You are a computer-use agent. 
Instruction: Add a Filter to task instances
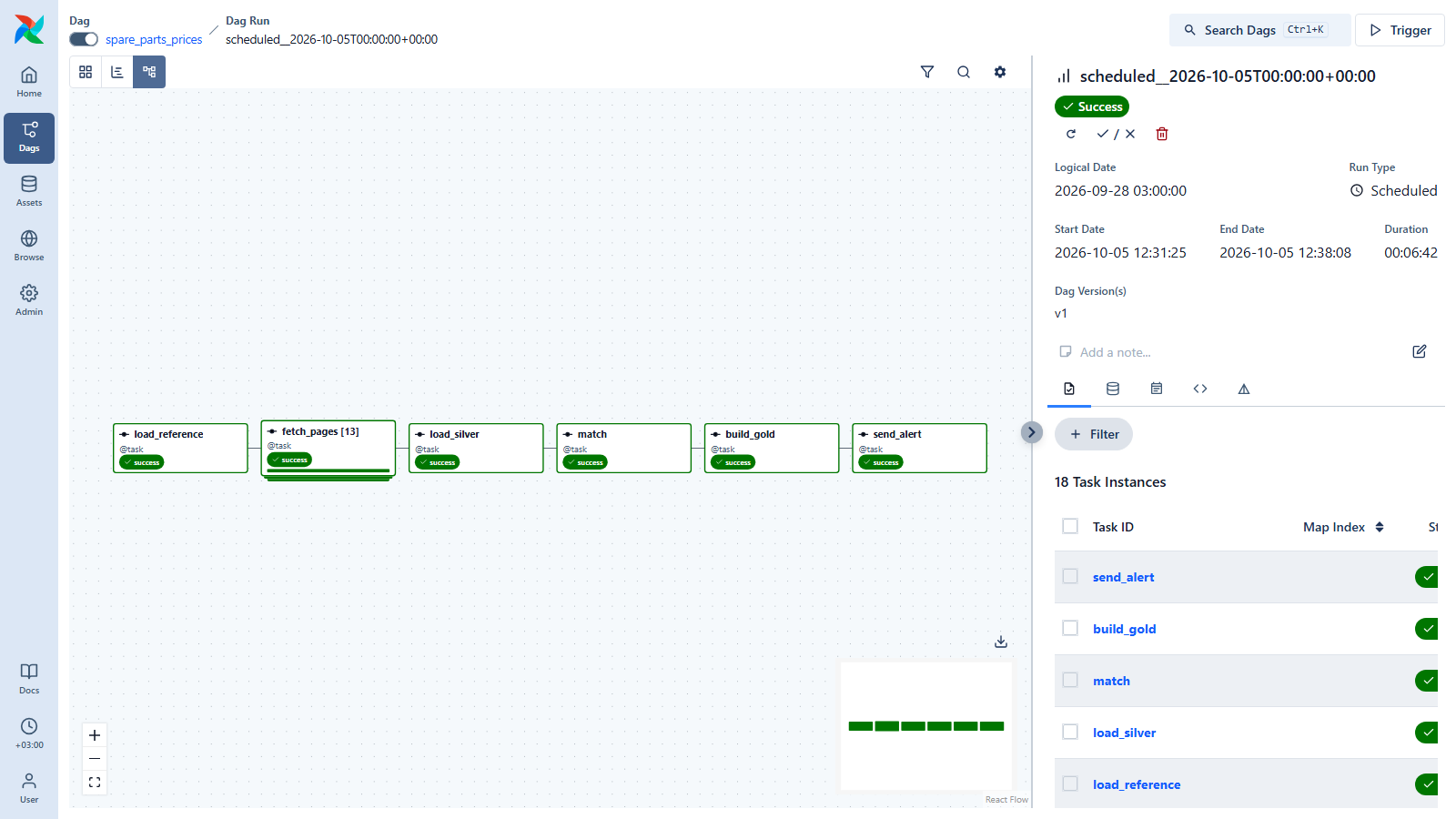(x=1094, y=434)
